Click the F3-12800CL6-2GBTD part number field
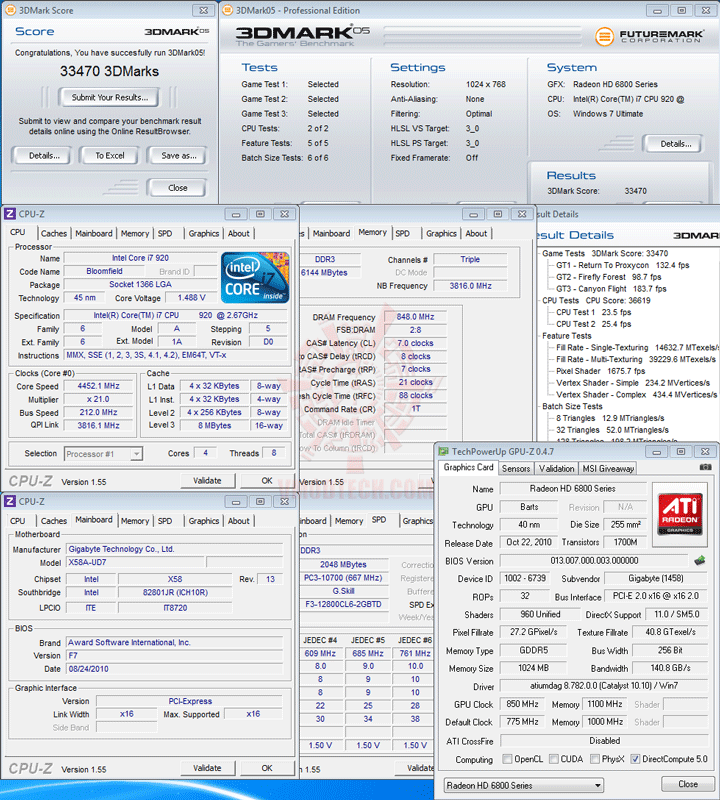Image resolution: width=720 pixels, height=800 pixels. (343, 604)
